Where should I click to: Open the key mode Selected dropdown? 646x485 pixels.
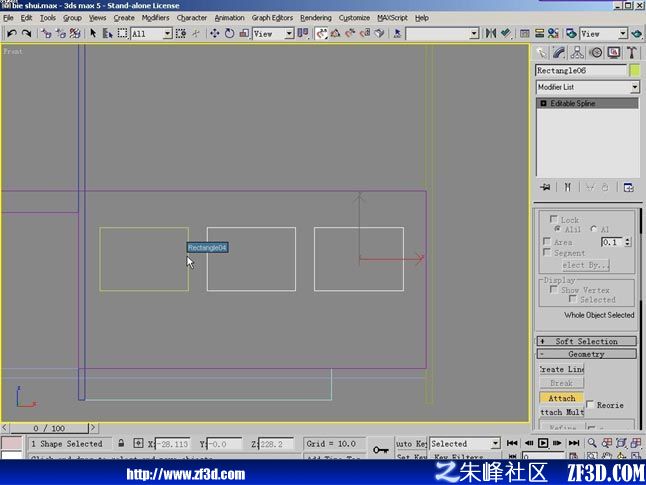(465, 444)
